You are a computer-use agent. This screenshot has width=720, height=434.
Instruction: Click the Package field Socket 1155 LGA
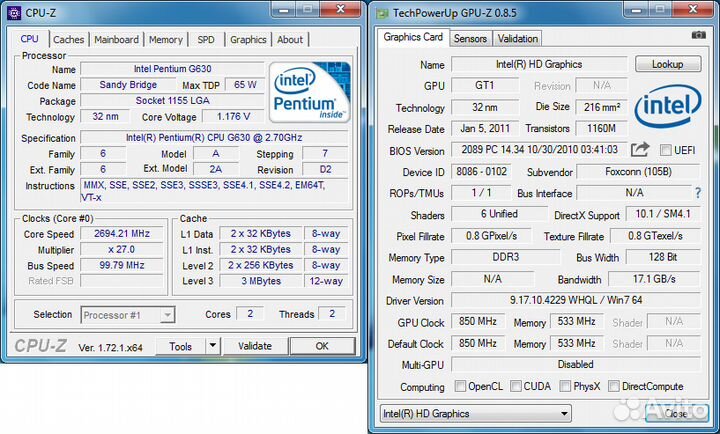(x=172, y=101)
